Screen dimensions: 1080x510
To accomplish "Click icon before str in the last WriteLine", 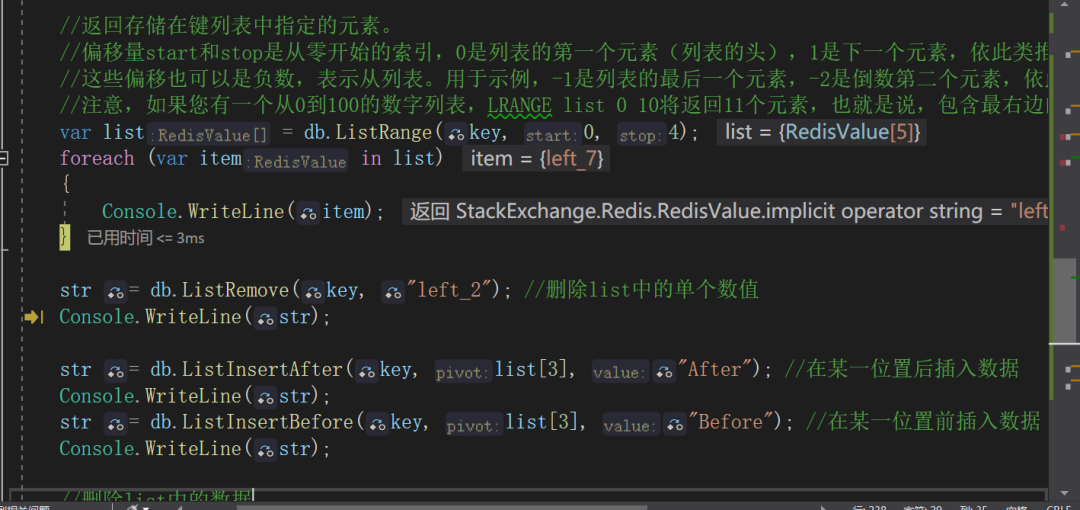I will point(265,451).
